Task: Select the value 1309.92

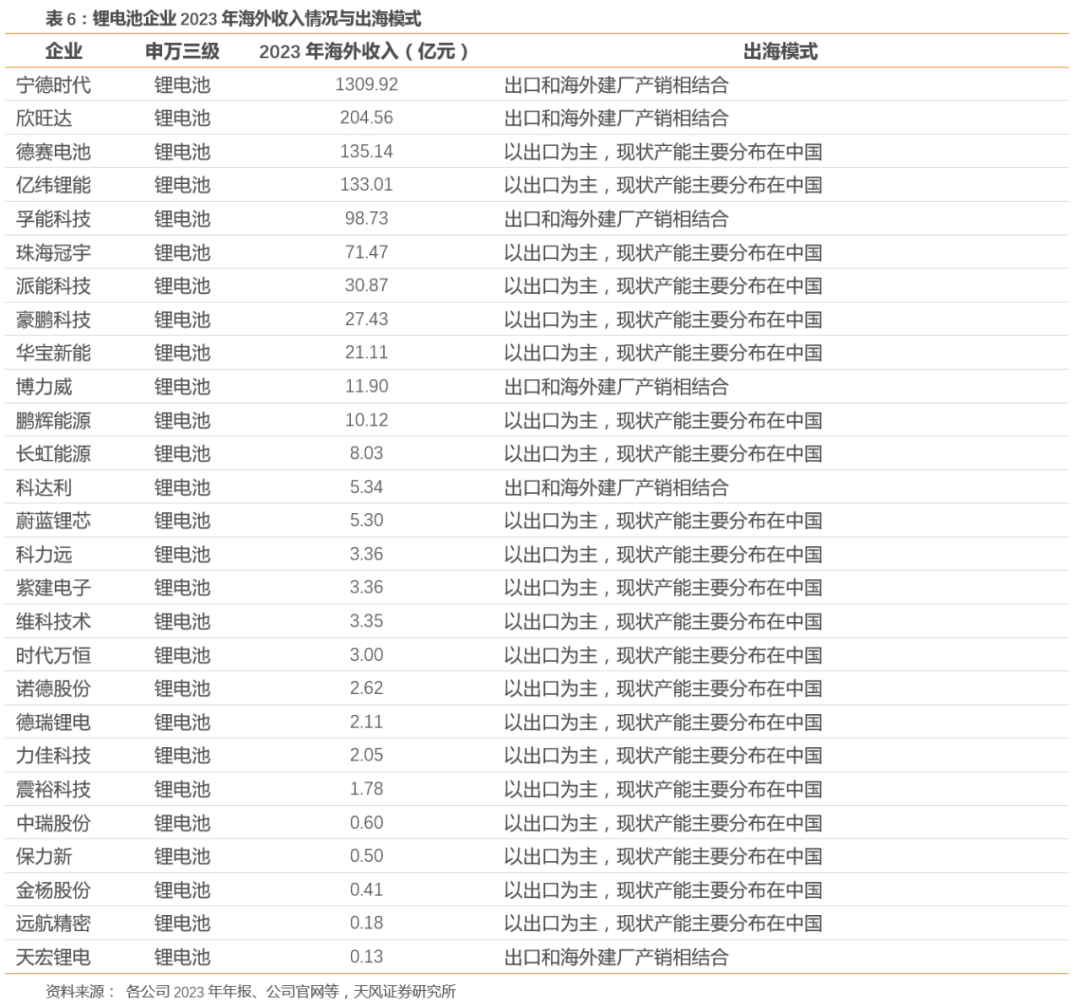Action: [x=366, y=84]
